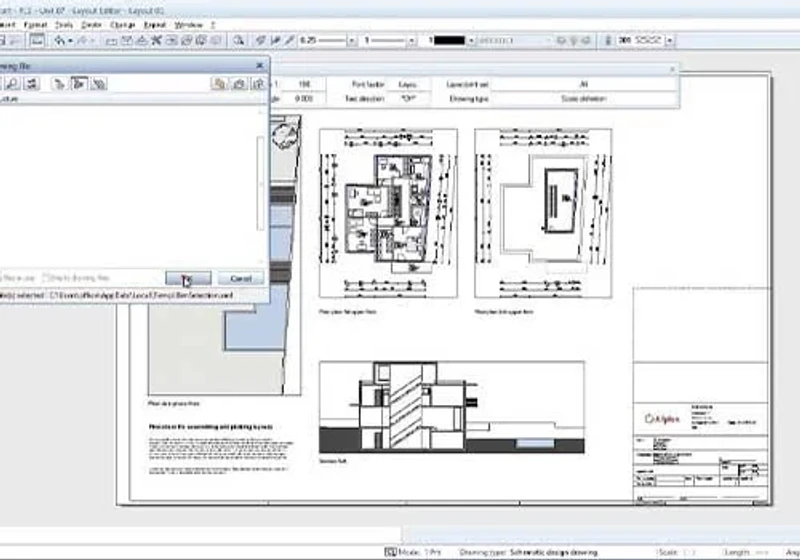
Task: Confirm the dialog with the OK button
Action: pyautogui.click(x=188, y=278)
